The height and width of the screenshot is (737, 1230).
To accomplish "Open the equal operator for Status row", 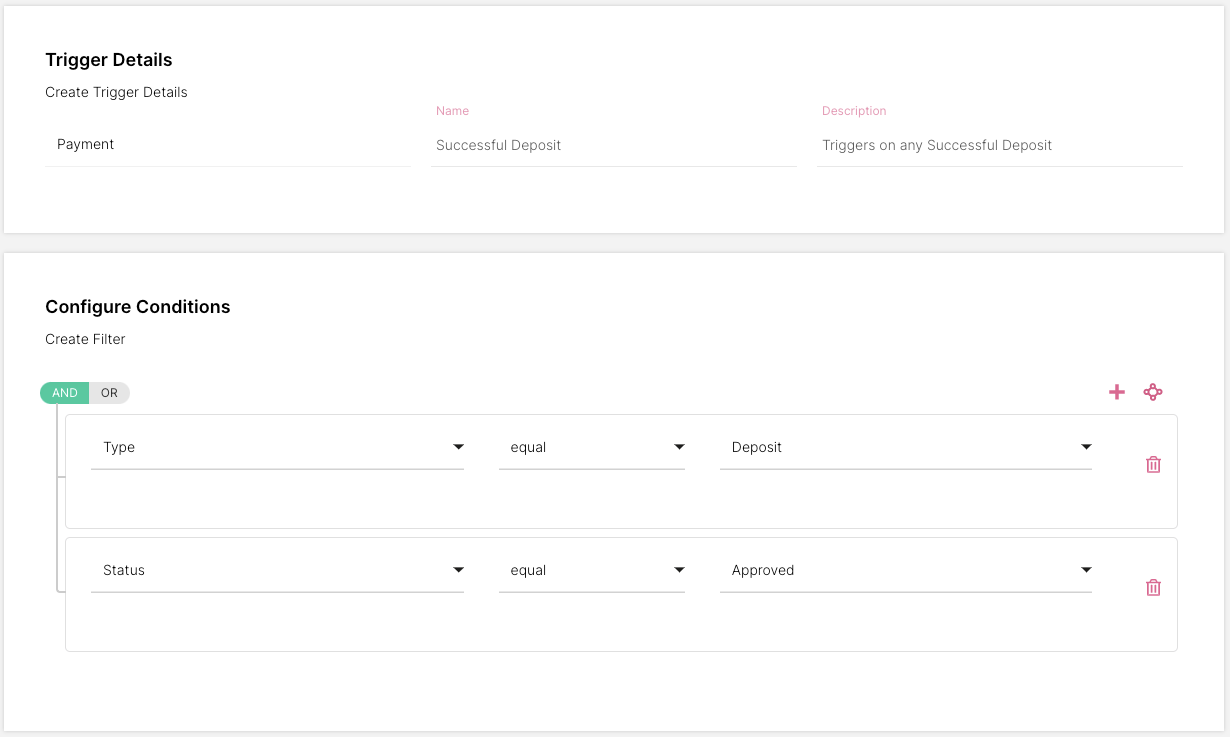I will tap(591, 571).
